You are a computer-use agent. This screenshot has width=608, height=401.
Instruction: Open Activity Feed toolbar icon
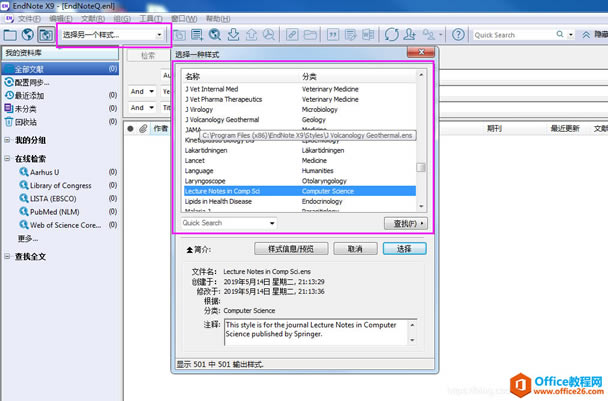[x=429, y=35]
